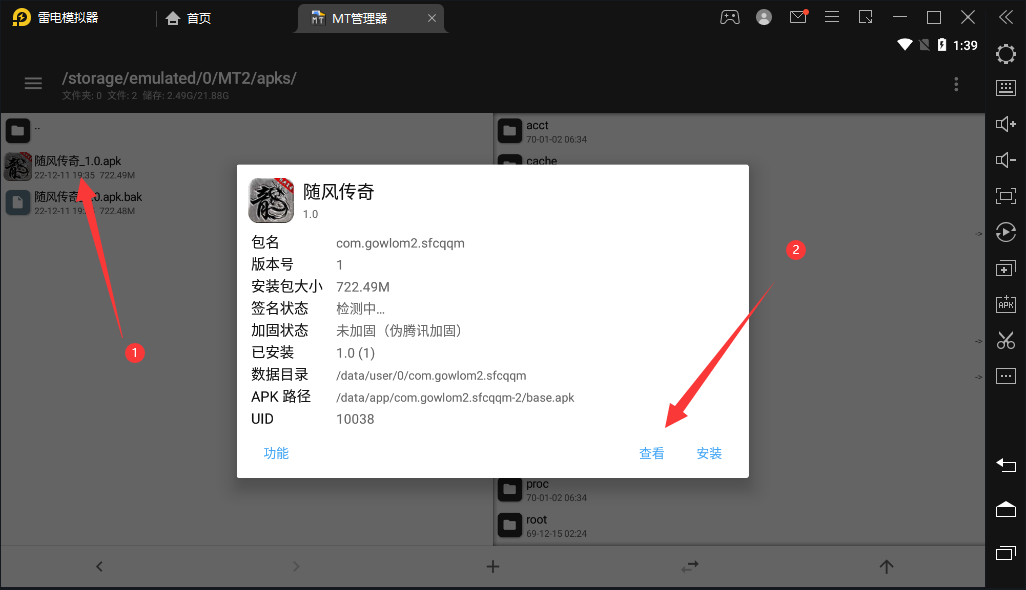This screenshot has width=1026, height=590.
Task: Open LDPlayer settings via the gear icon
Action: (1005, 54)
